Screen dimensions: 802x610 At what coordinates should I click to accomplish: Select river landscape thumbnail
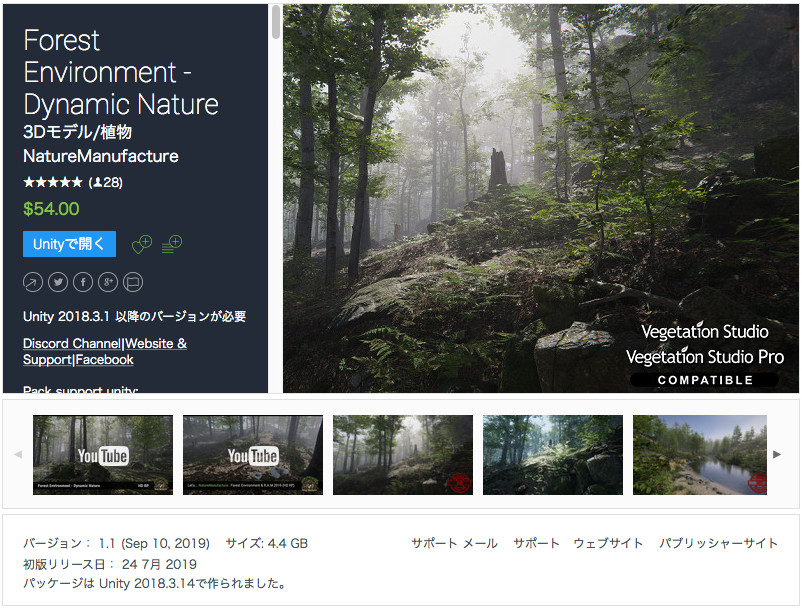click(700, 455)
